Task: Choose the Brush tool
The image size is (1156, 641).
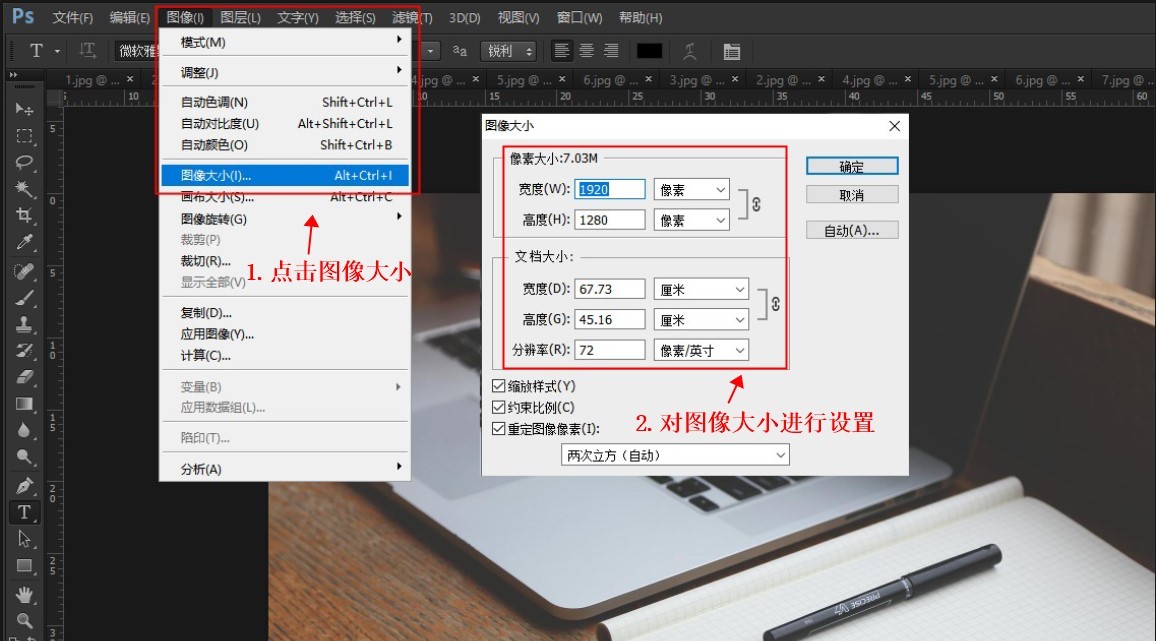Action: [x=24, y=300]
